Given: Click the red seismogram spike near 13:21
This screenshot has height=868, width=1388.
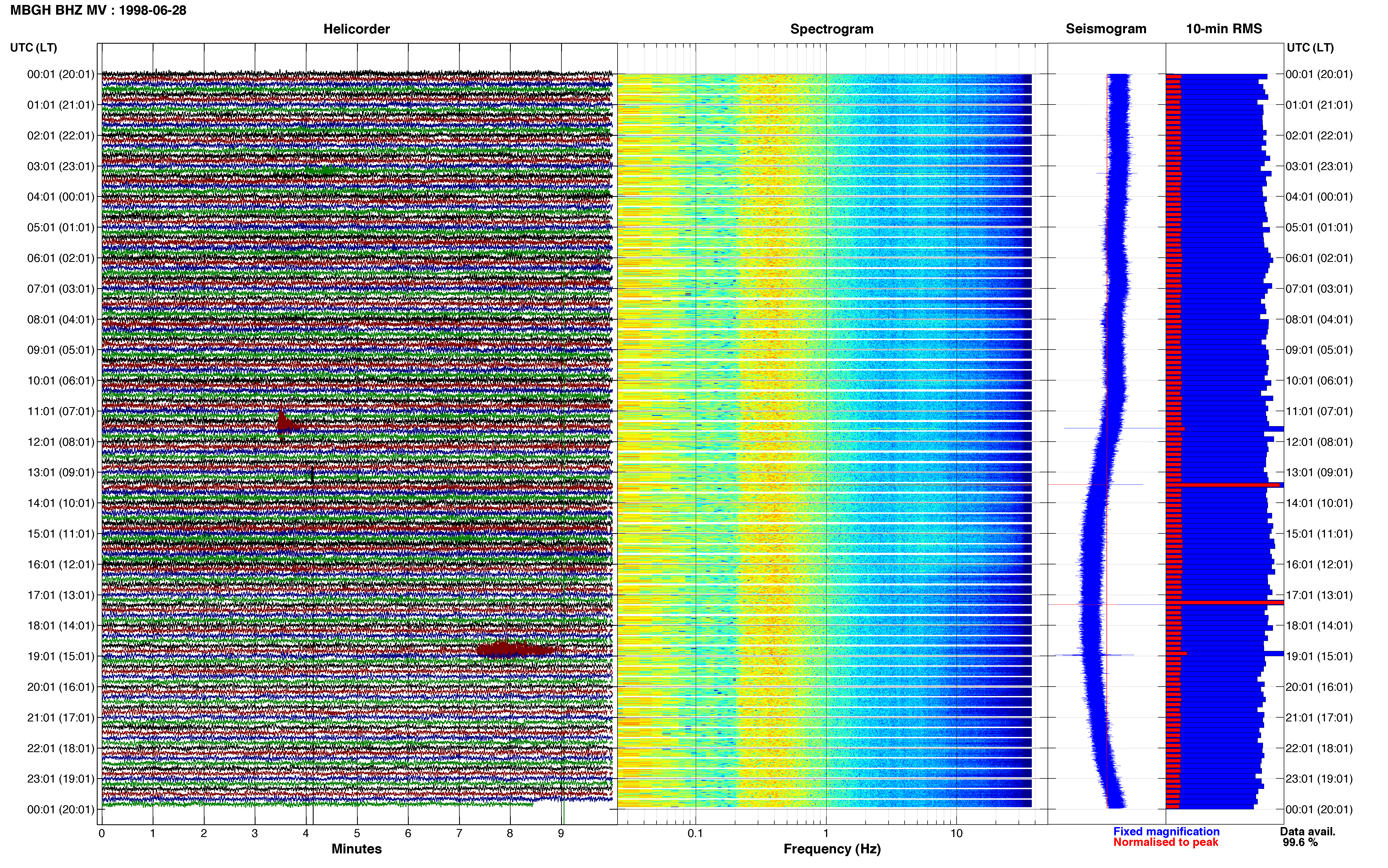Looking at the screenshot, I should tap(1078, 485).
